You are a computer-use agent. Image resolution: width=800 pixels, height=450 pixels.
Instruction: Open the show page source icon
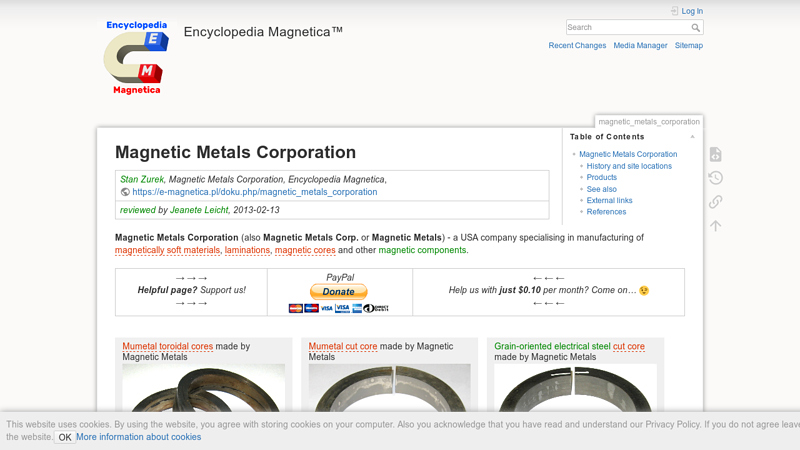[x=715, y=154]
